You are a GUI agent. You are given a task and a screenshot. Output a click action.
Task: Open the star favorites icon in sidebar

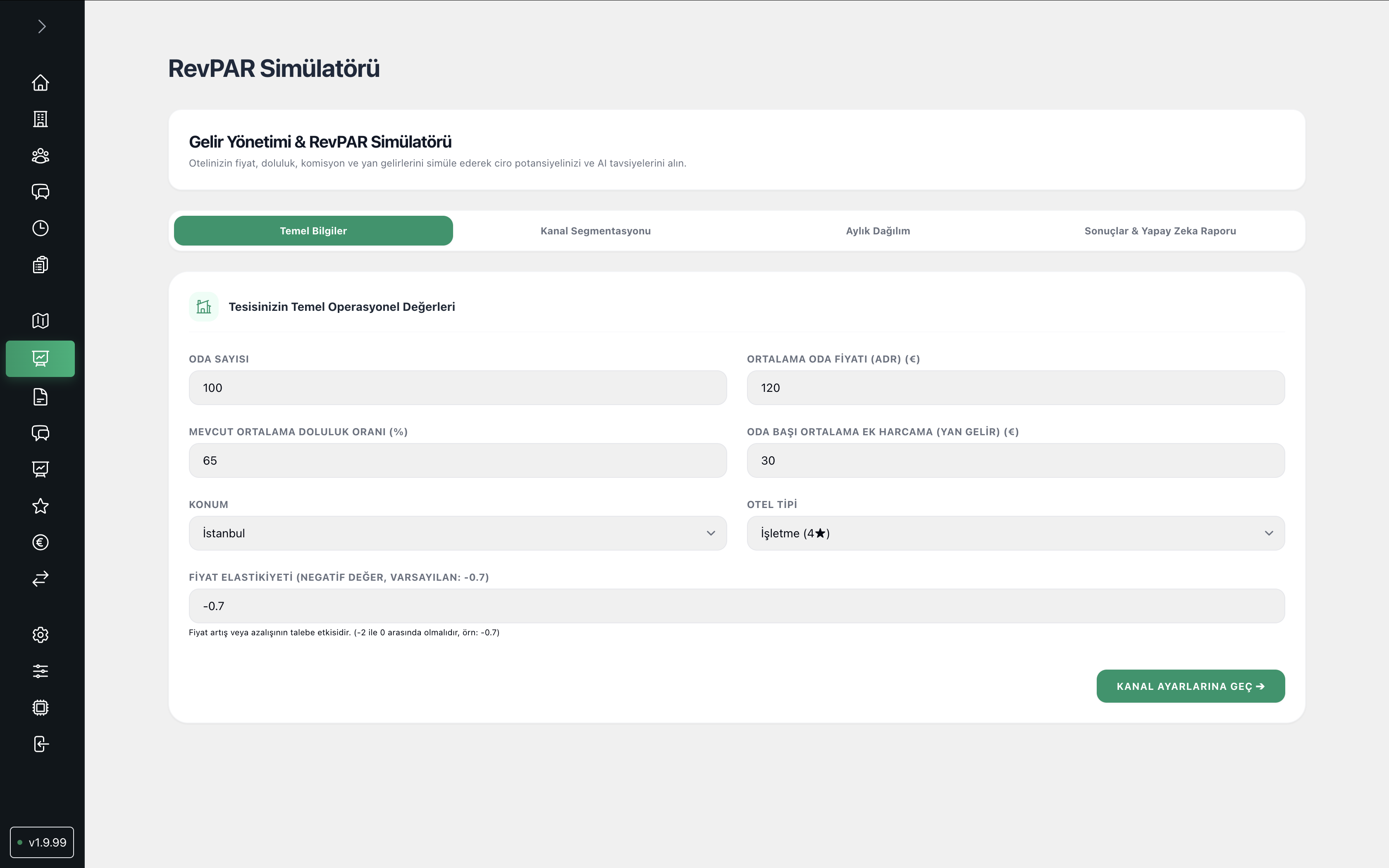coord(40,506)
